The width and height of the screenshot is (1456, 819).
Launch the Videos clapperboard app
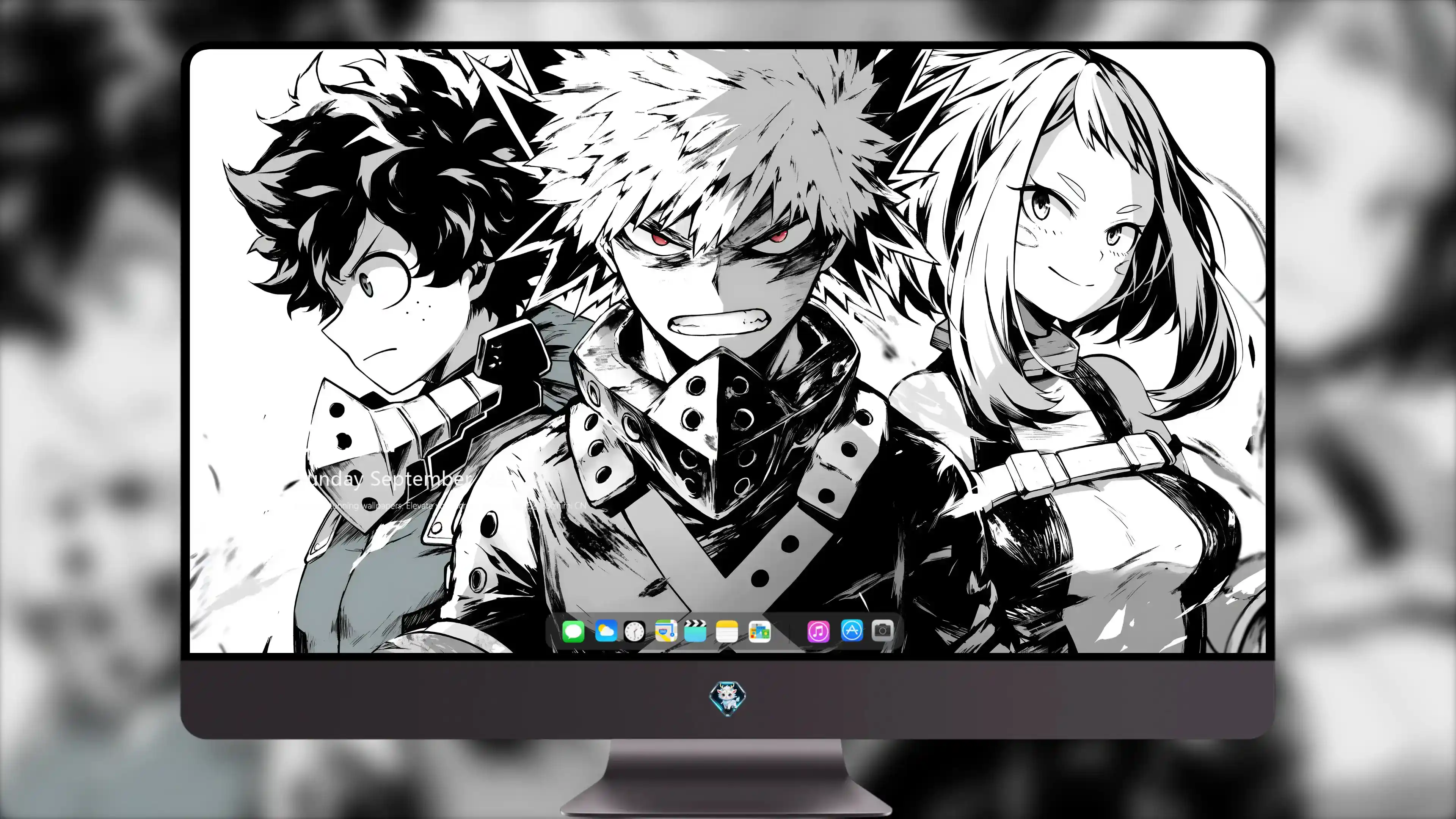[695, 631]
